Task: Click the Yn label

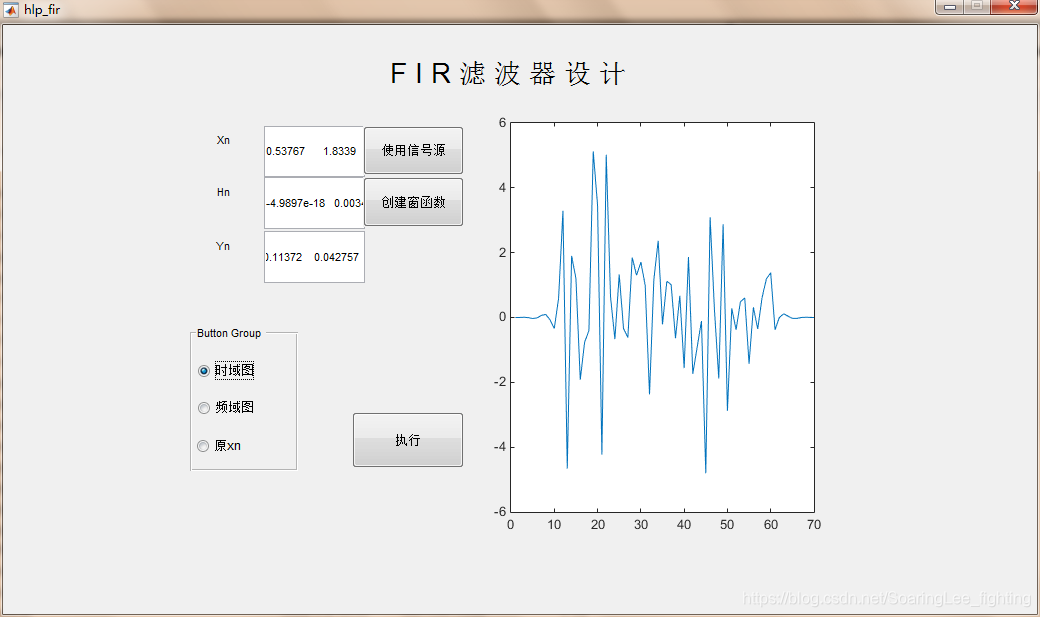Action: point(224,246)
